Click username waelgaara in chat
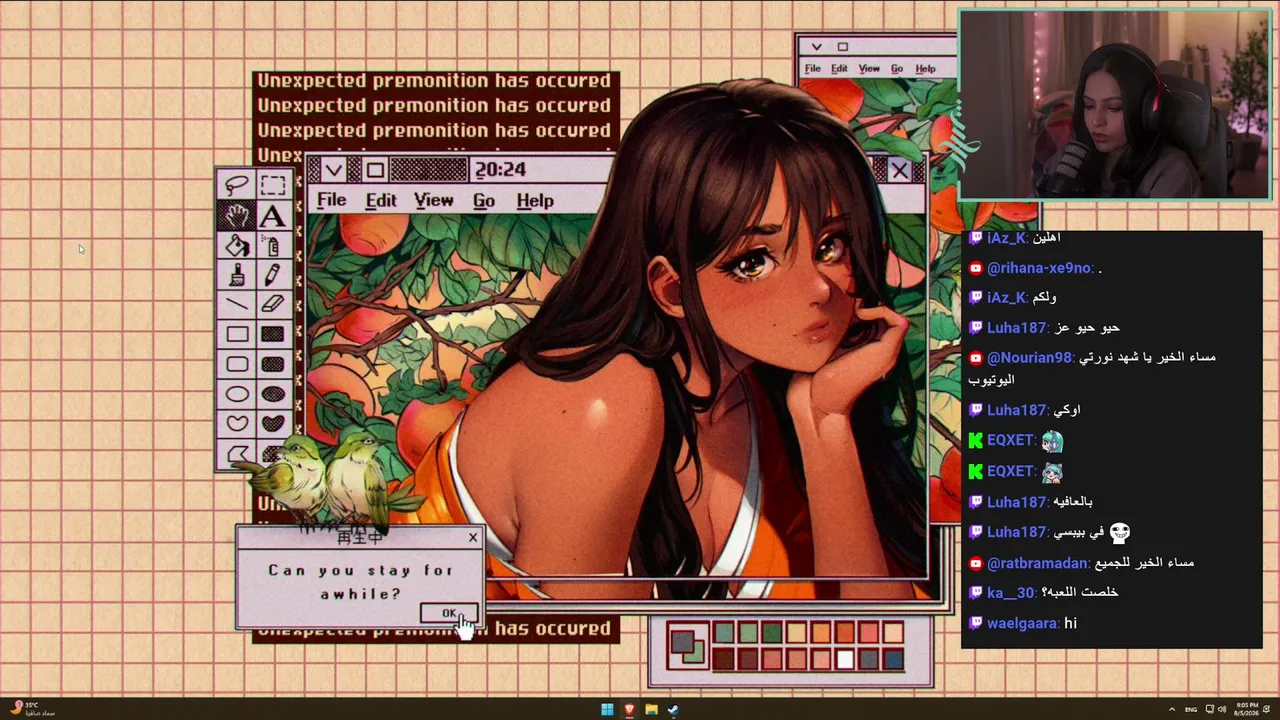1280x720 pixels. (x=1022, y=623)
